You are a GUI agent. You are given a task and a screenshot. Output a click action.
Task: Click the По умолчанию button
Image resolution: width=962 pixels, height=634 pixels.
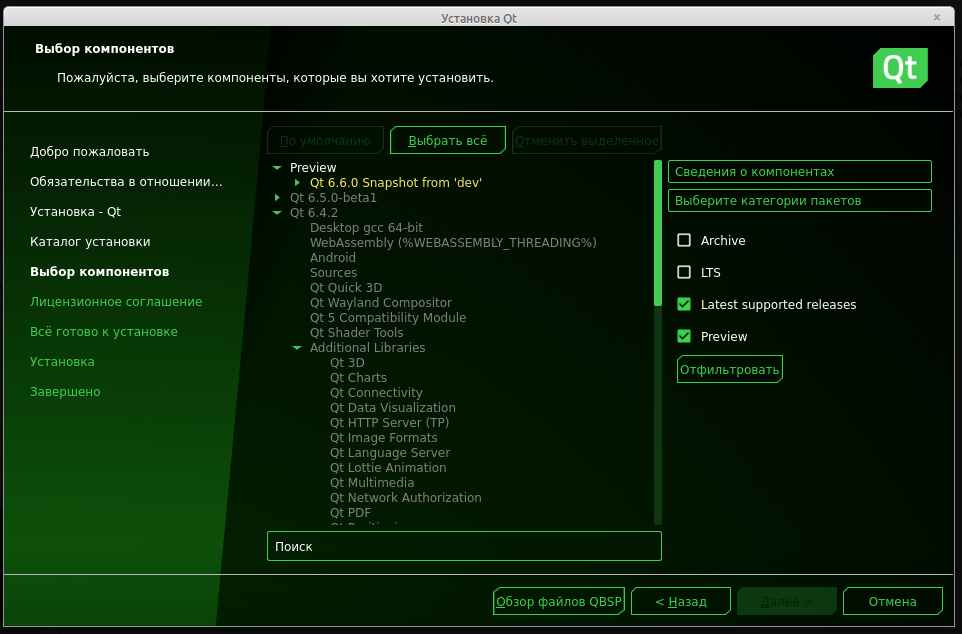(325, 141)
